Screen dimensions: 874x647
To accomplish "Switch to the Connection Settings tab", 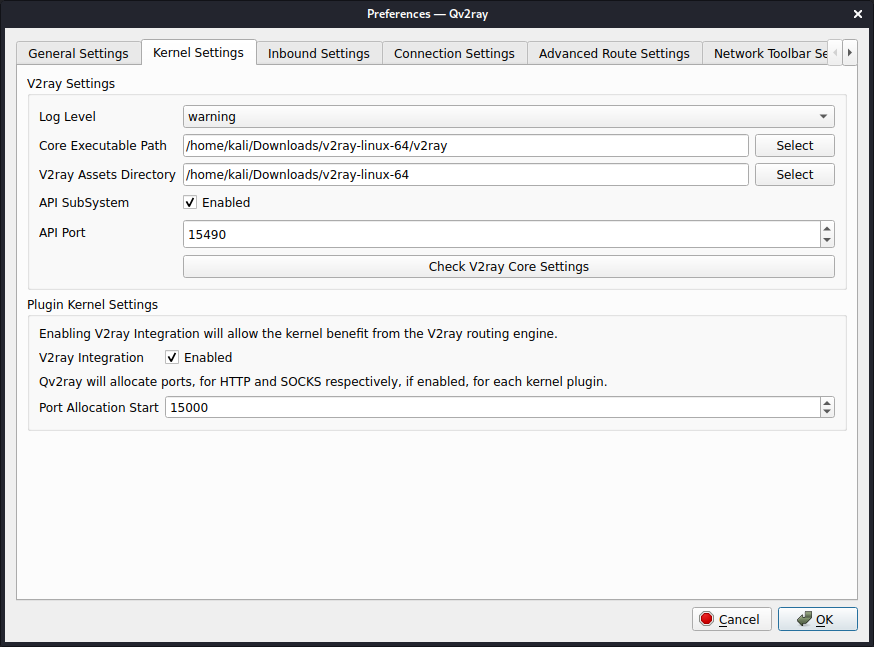I will [454, 52].
